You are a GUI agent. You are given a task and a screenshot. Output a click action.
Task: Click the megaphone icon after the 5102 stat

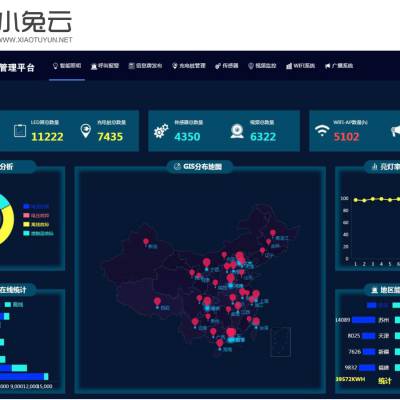[x=395, y=131]
